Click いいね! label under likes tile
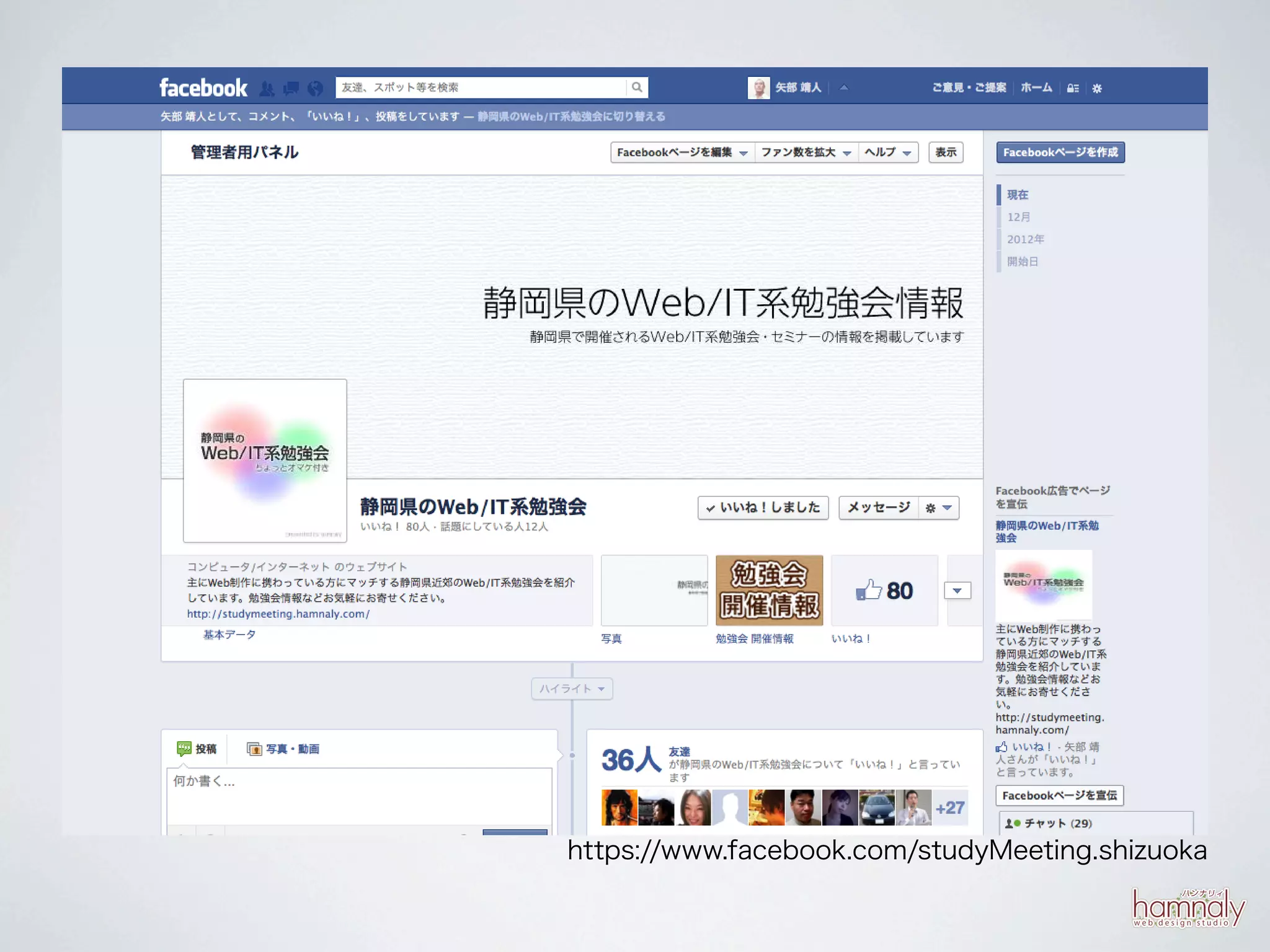 tap(851, 639)
